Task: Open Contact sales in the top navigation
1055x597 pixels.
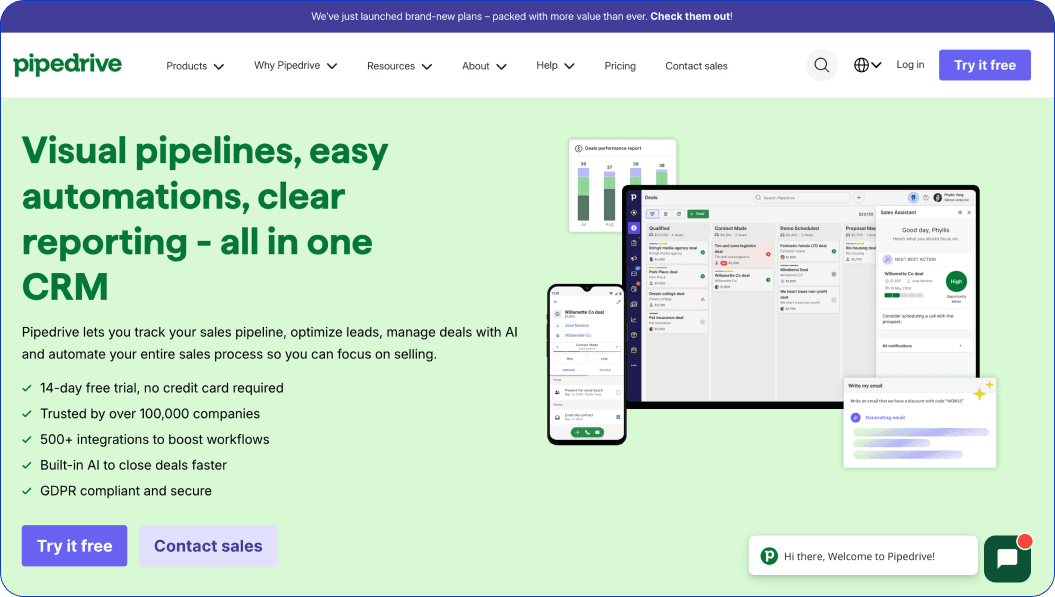Action: pos(696,66)
